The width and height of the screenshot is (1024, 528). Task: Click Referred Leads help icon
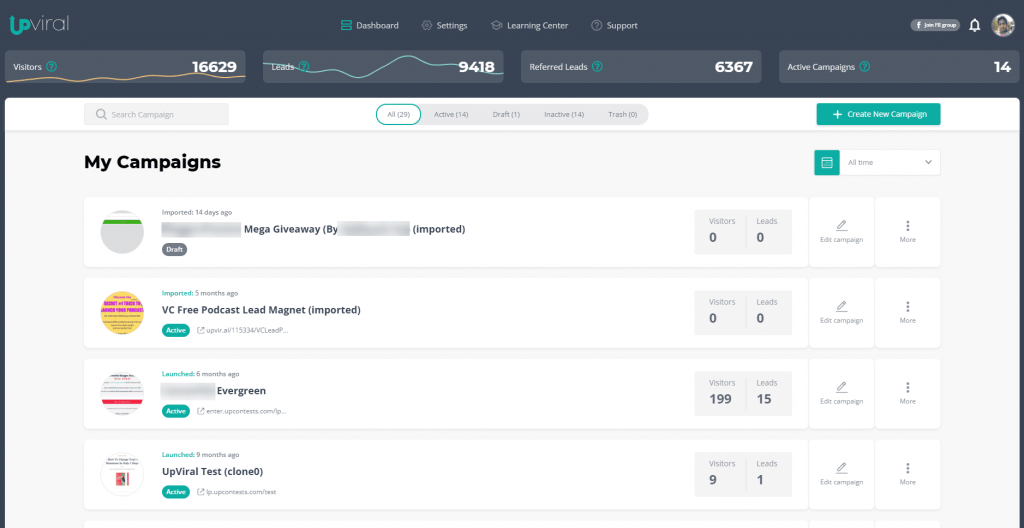point(597,67)
